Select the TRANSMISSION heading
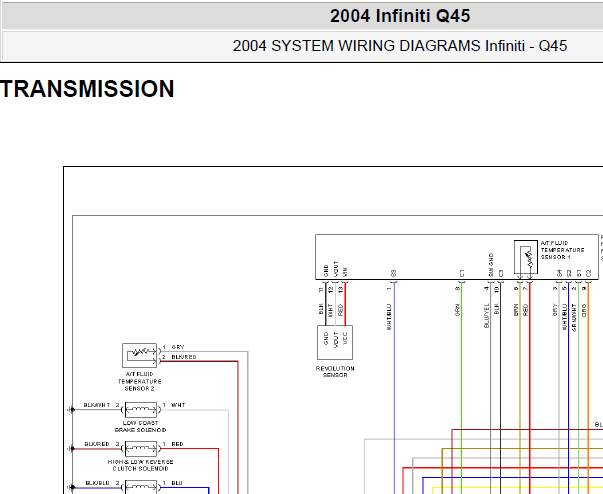The height and width of the screenshot is (494, 603). 87,89
